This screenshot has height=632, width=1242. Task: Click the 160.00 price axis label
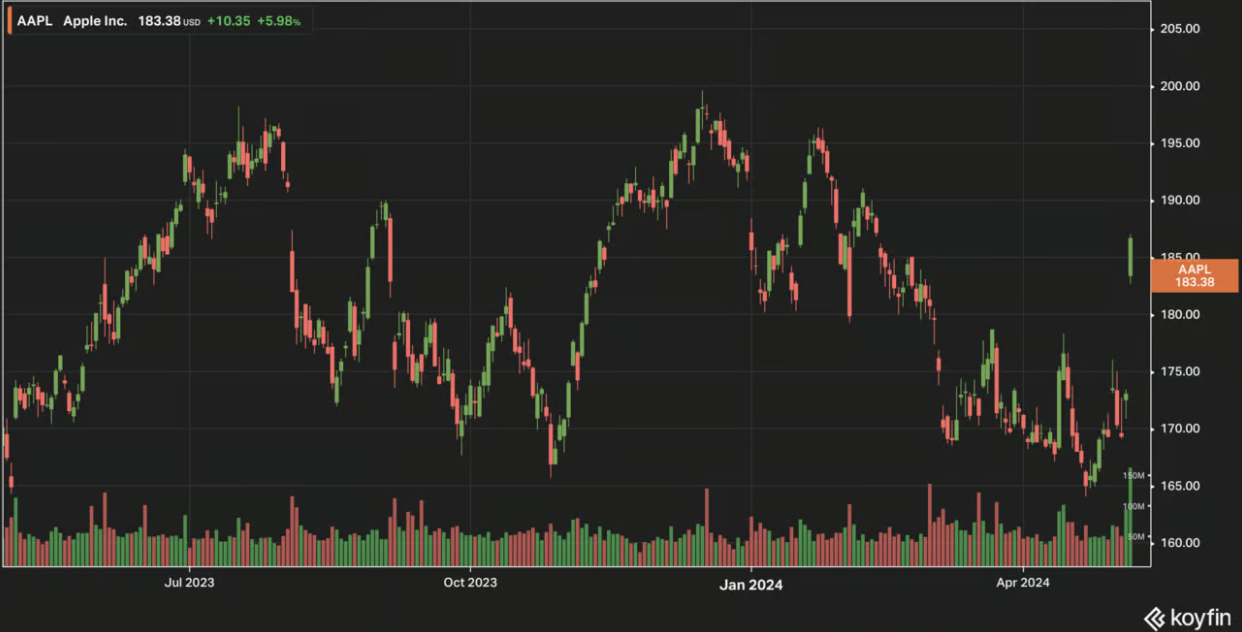[x=1179, y=543]
